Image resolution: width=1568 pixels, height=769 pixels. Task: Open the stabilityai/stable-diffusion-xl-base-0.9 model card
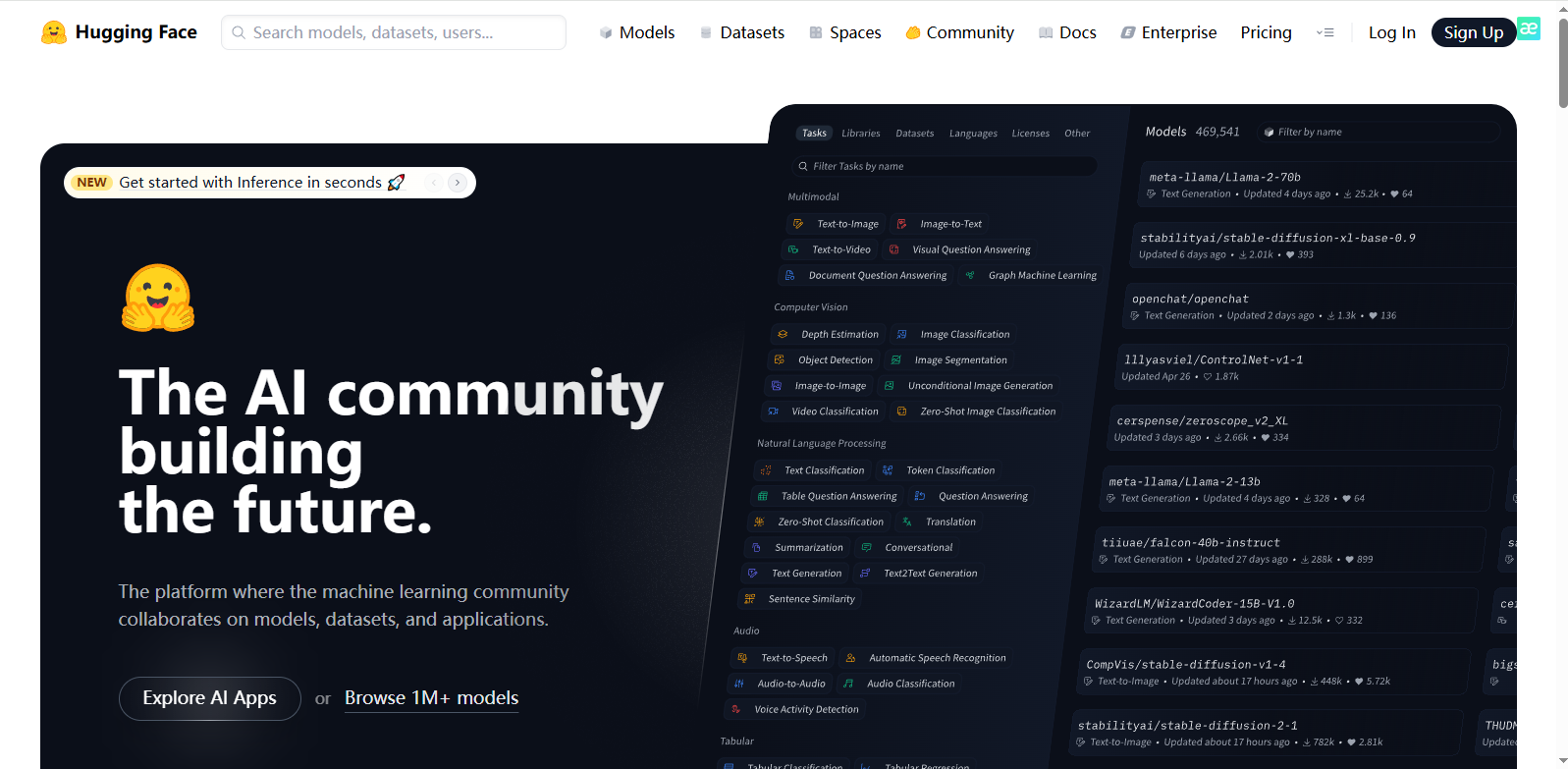[x=1324, y=246]
